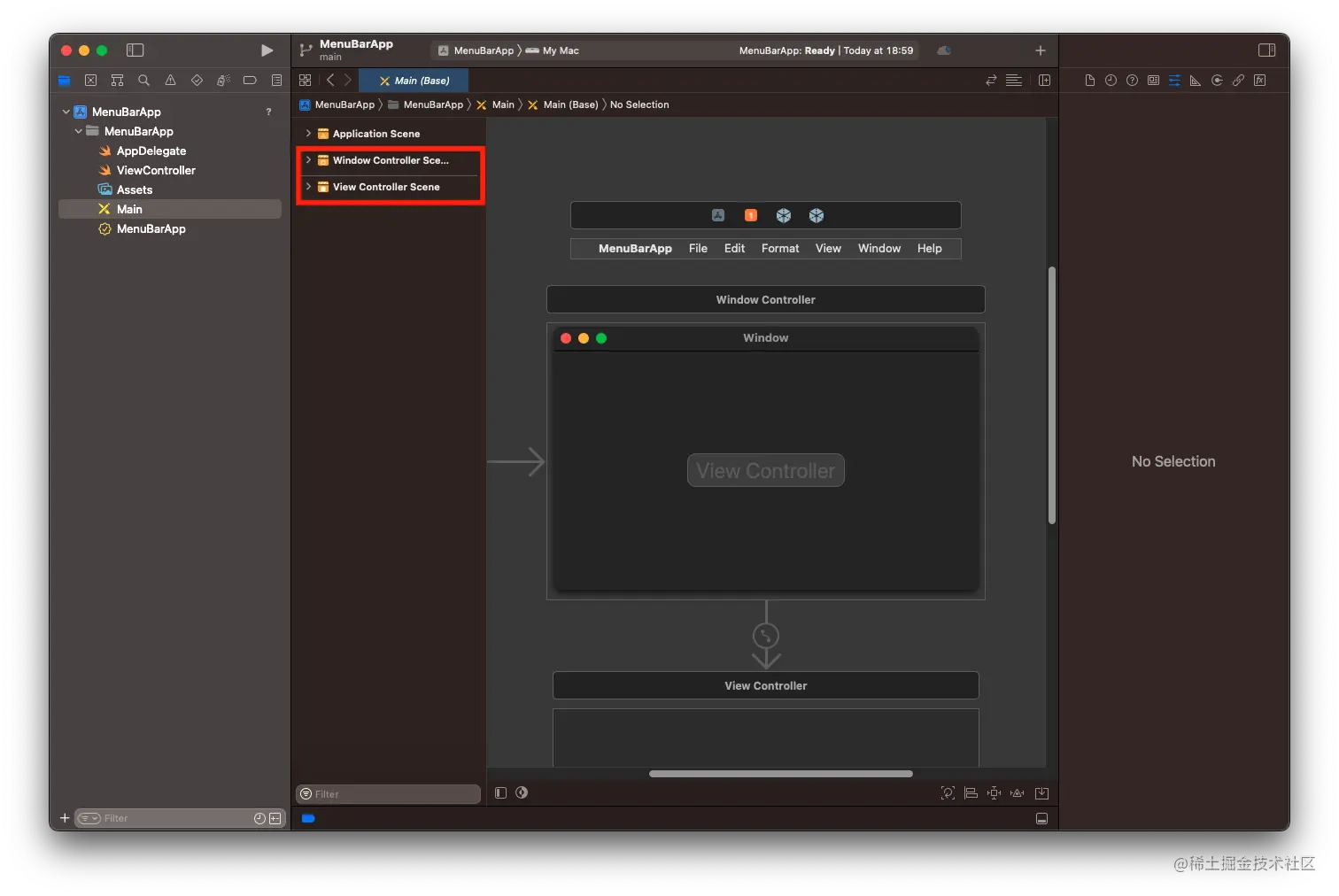Click the Format menu in storyboard
Viewport: 1339px width, 896px height.
click(x=780, y=249)
